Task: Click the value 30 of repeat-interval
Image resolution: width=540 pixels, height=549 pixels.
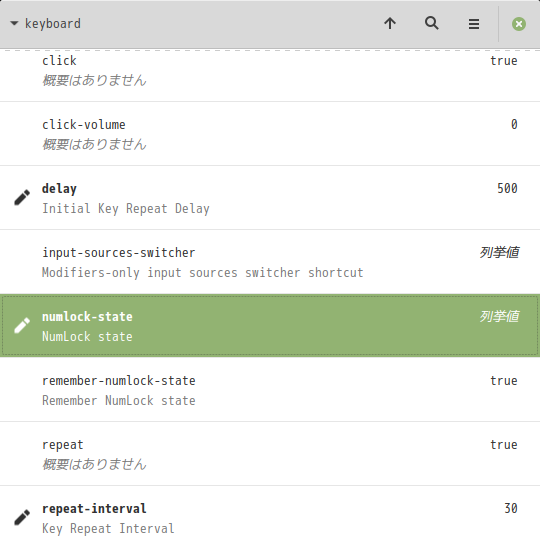Action: tap(511, 508)
